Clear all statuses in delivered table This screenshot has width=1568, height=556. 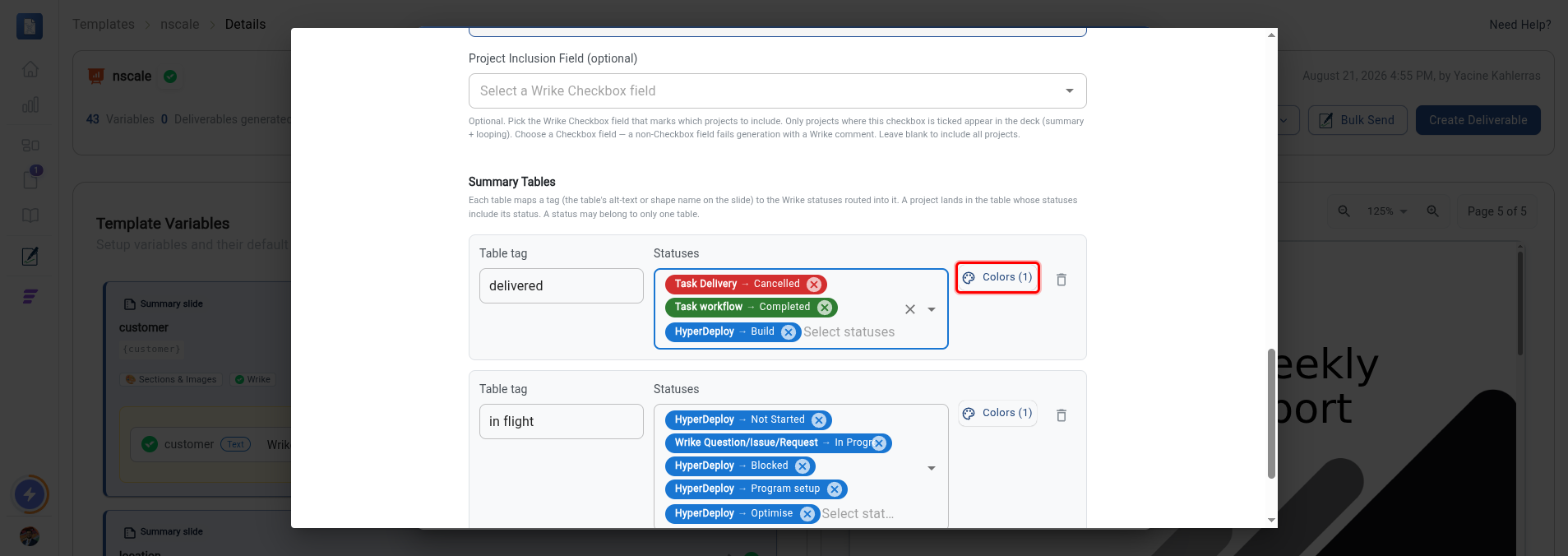(910, 309)
